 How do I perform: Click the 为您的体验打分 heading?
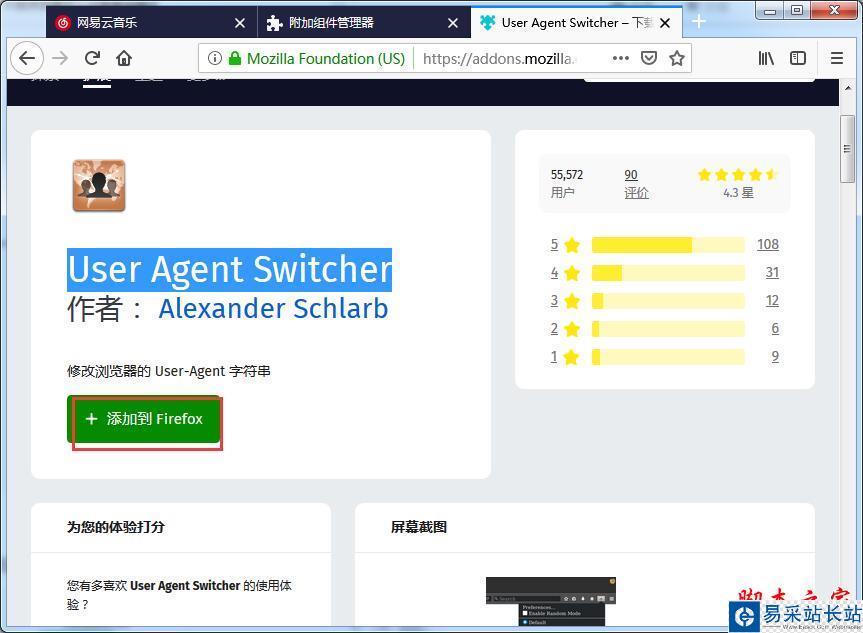pyautogui.click(x=116, y=527)
